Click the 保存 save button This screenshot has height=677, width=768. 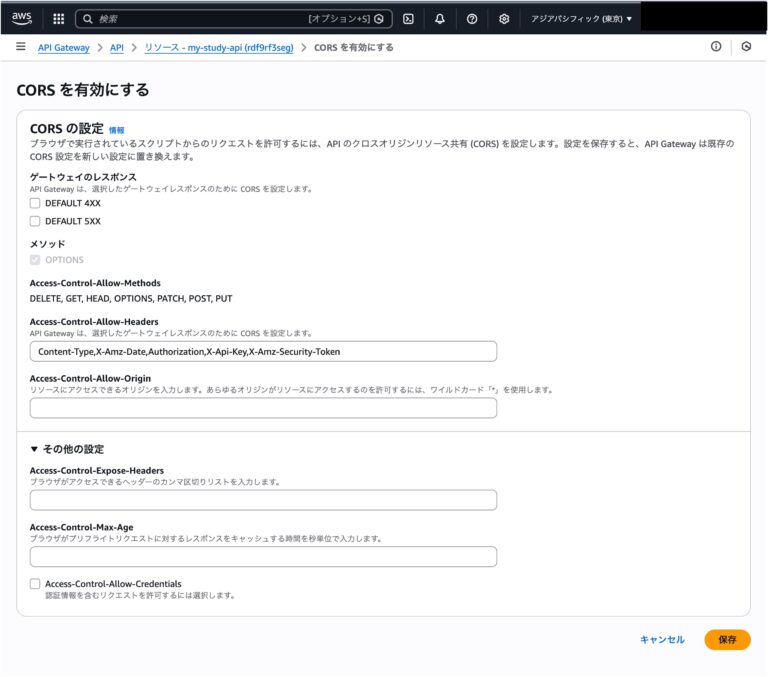(727, 640)
